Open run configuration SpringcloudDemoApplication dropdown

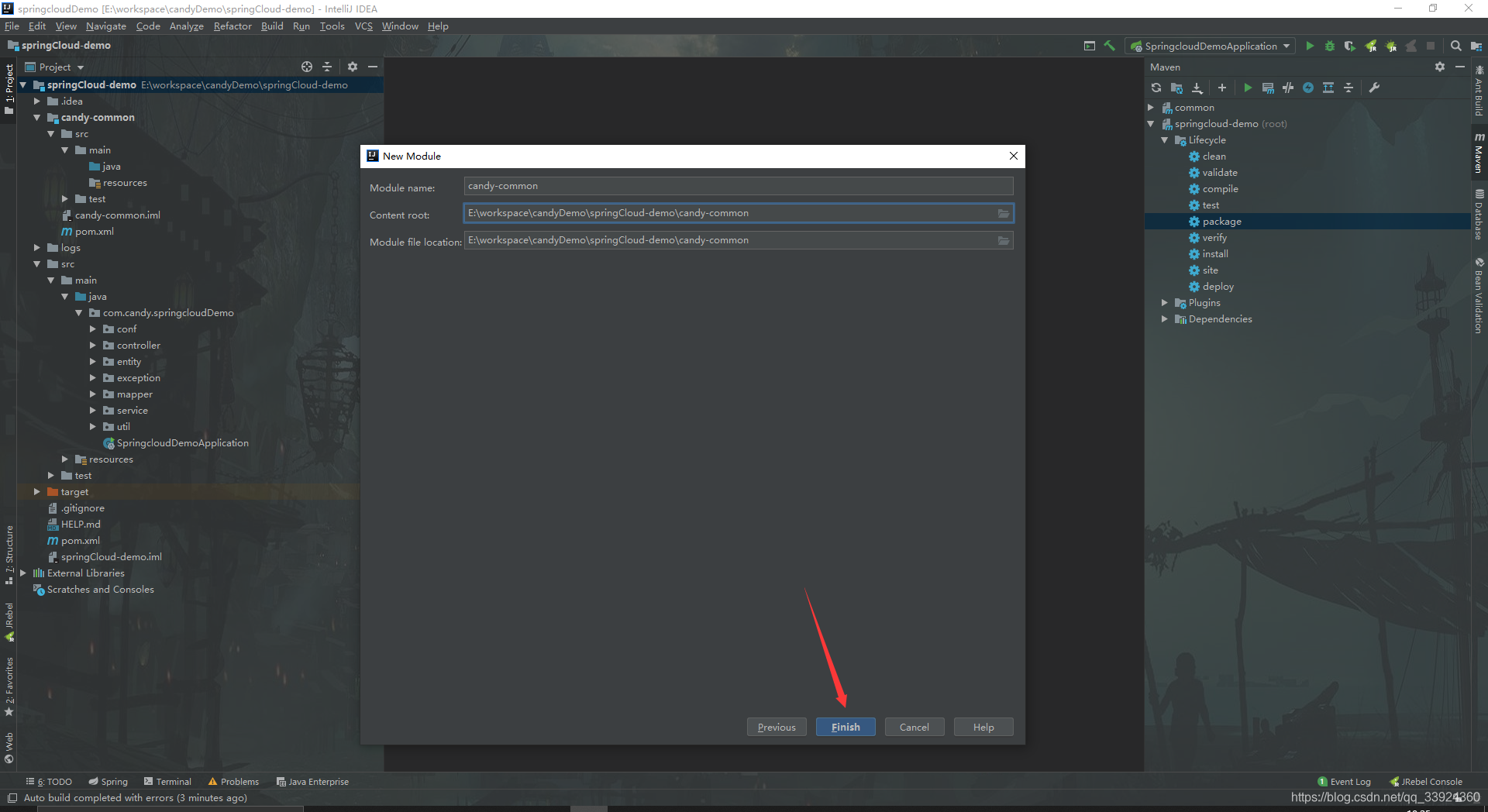1211,46
